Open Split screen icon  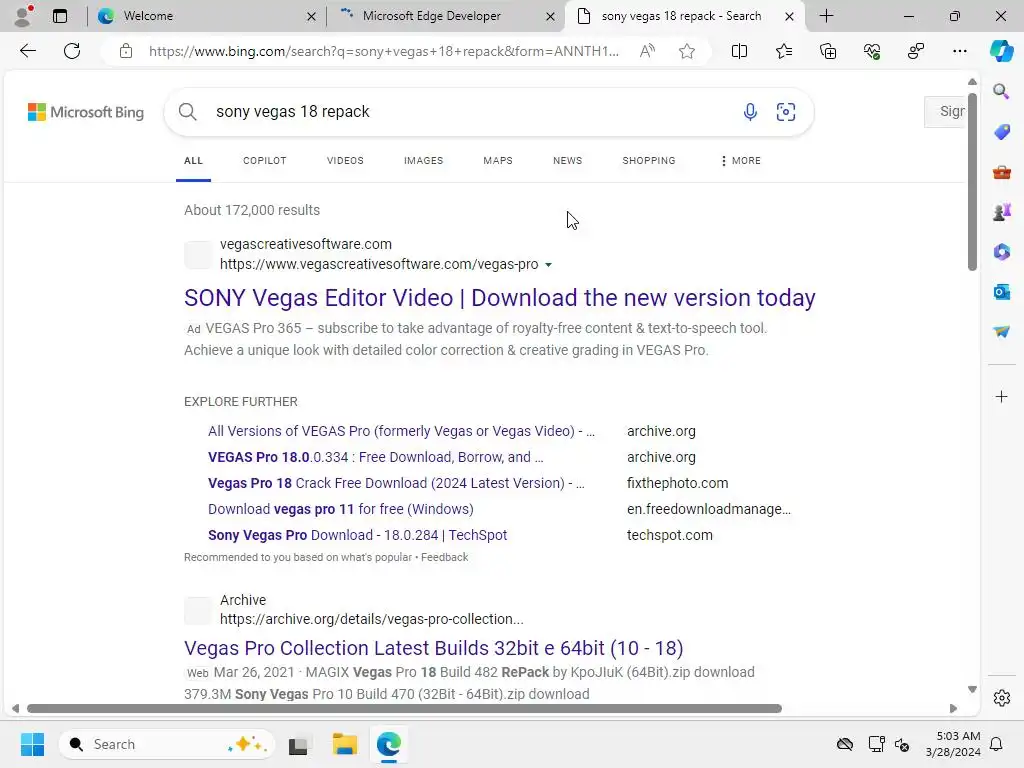pos(739,51)
